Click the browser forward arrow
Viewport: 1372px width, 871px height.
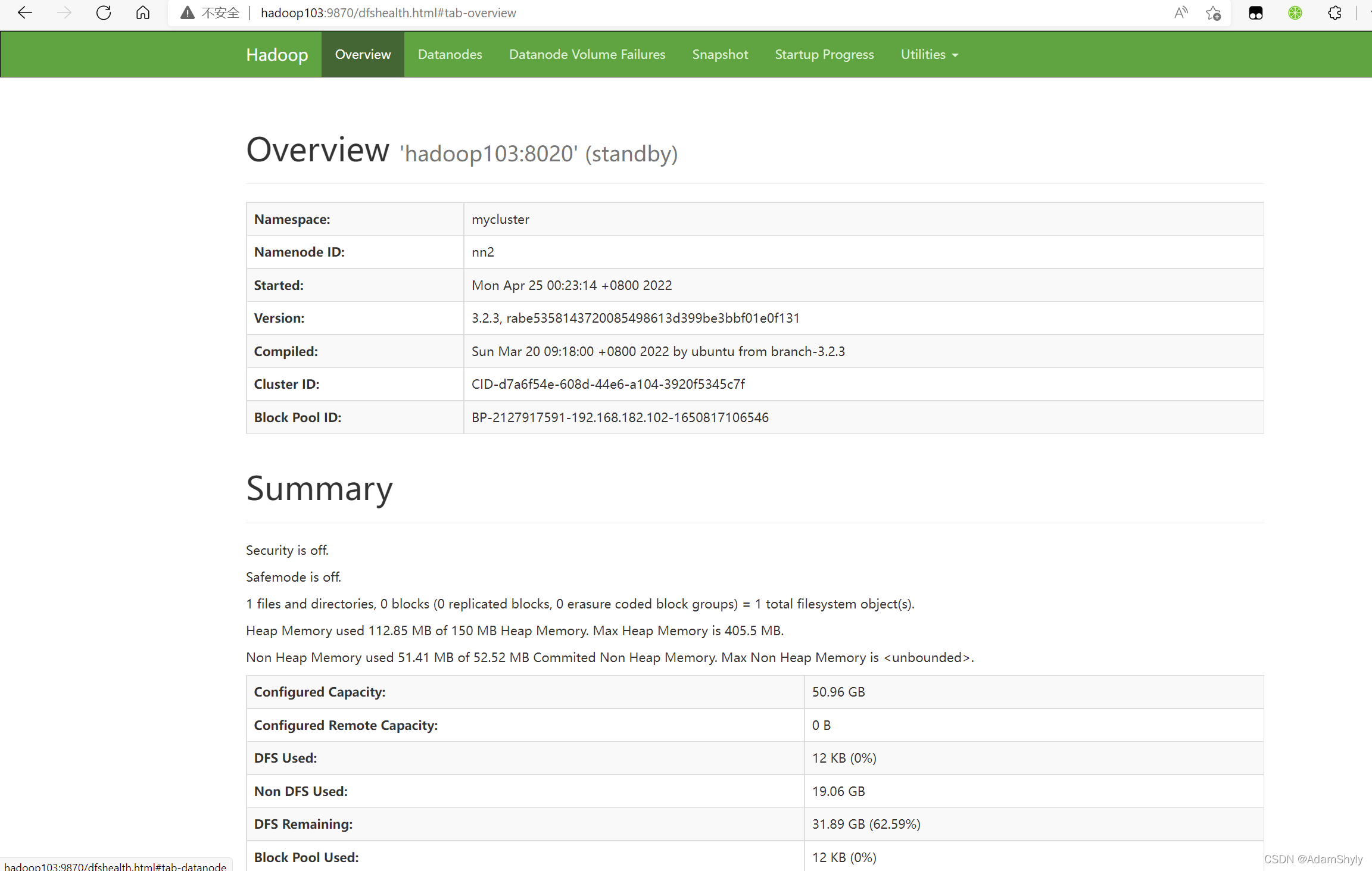coord(64,13)
